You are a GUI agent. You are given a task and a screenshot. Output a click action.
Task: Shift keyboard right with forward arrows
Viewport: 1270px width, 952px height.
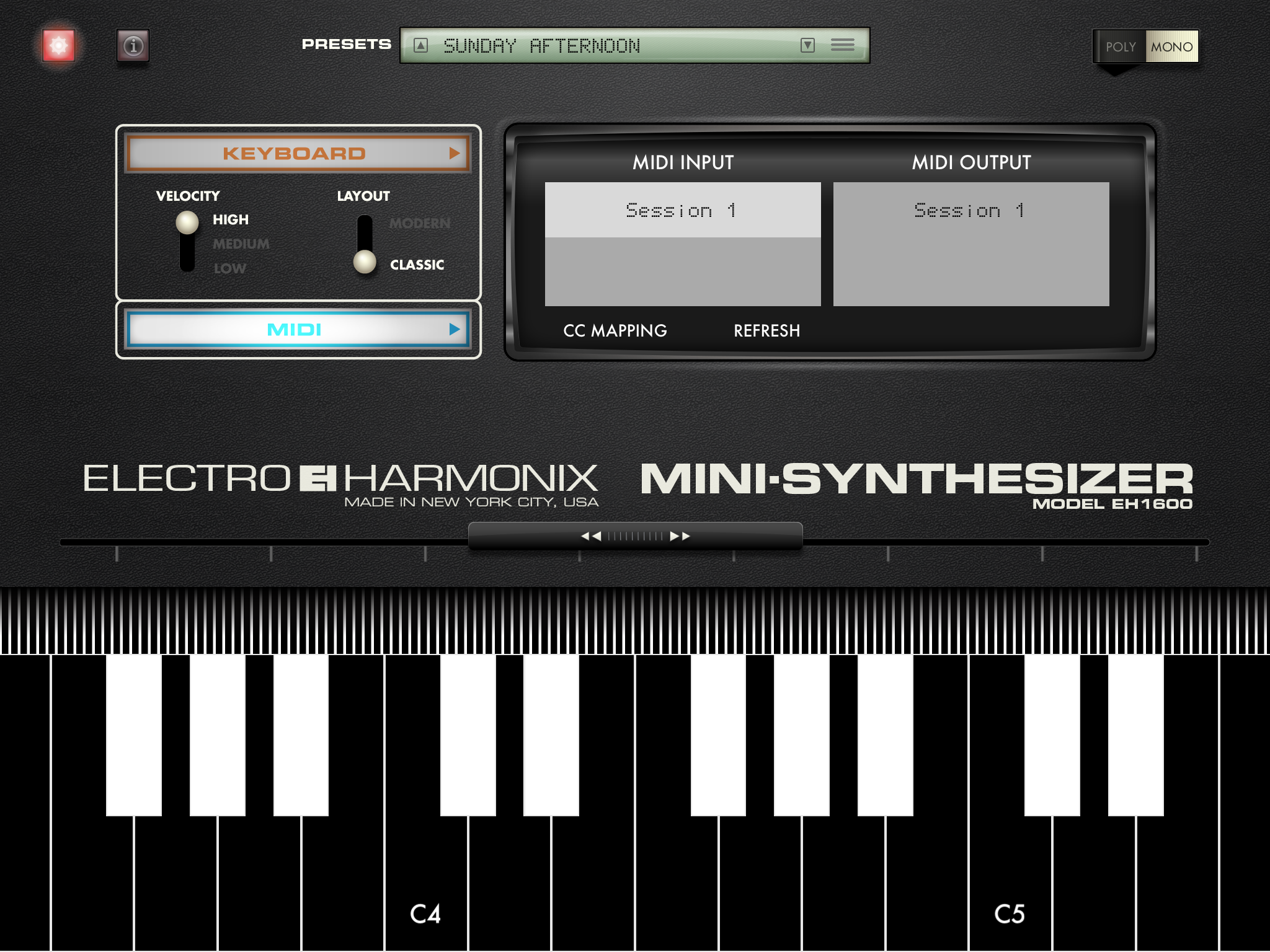click(x=680, y=536)
